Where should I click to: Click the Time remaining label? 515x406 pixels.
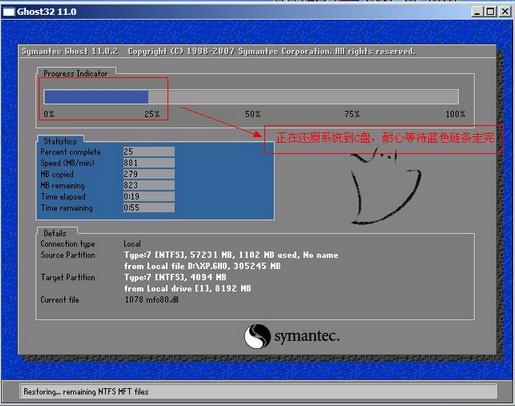click(x=67, y=208)
